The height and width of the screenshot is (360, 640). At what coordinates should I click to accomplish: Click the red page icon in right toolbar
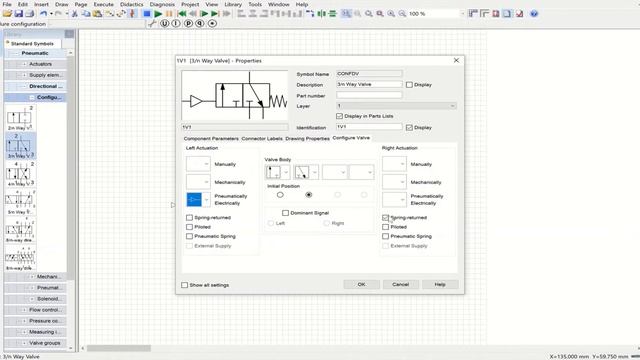coord(496,13)
